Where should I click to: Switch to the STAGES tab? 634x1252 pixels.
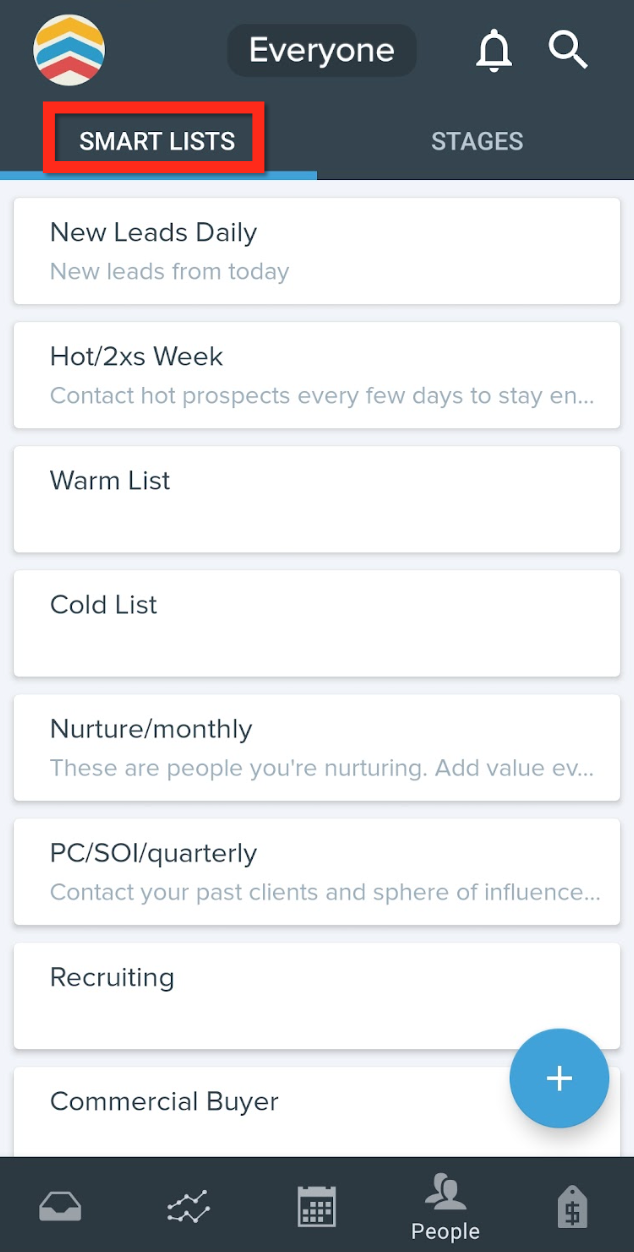click(477, 141)
